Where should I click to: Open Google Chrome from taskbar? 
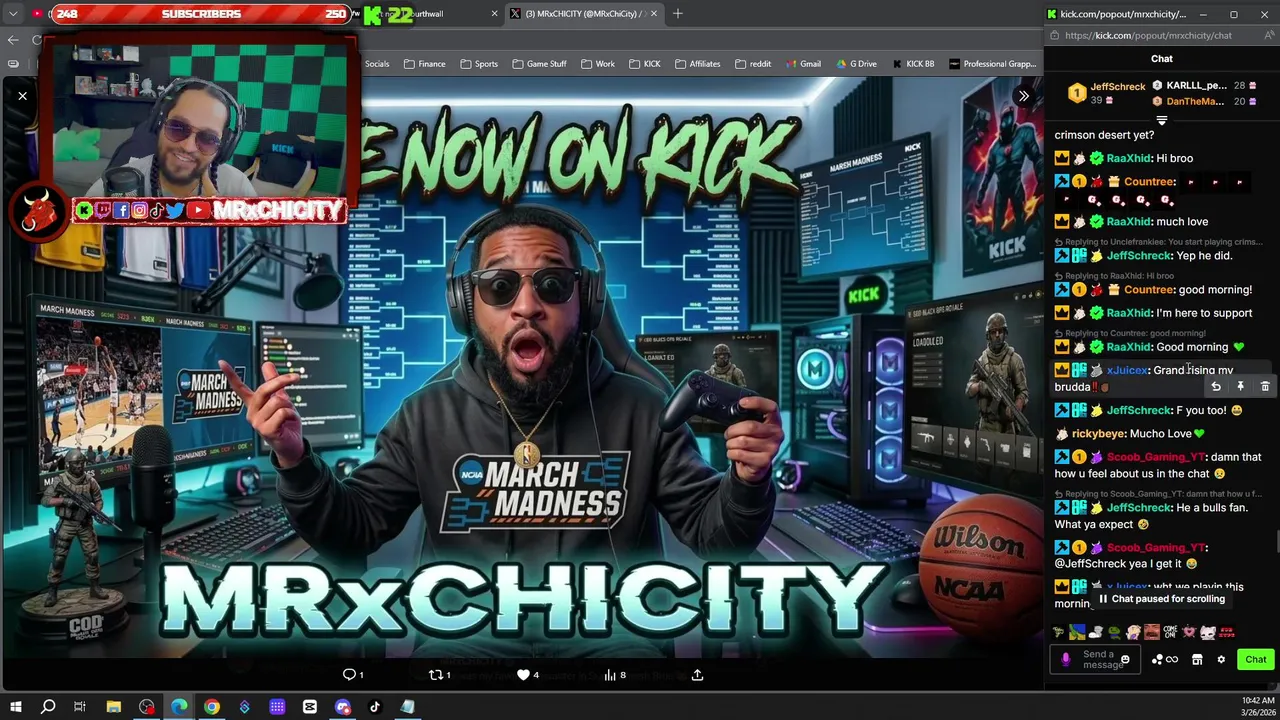212,707
